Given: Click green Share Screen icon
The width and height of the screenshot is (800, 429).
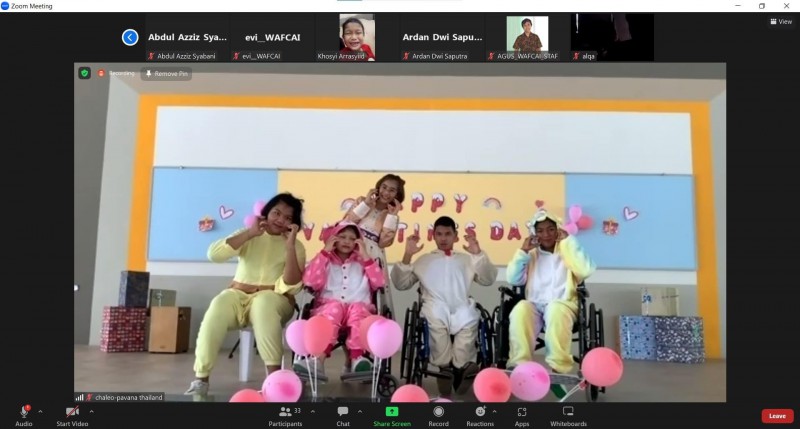Looking at the screenshot, I should click(392, 412).
